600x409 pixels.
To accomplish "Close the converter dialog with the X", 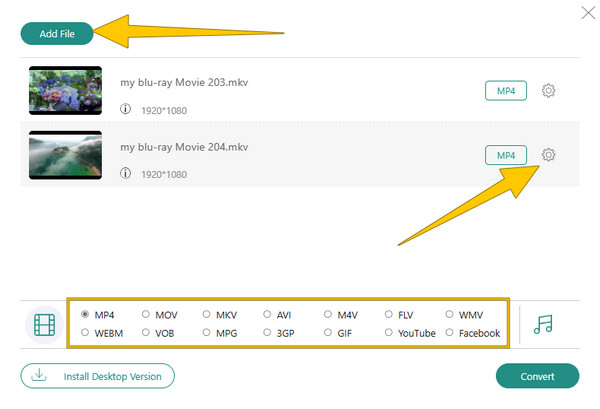I will point(588,13).
